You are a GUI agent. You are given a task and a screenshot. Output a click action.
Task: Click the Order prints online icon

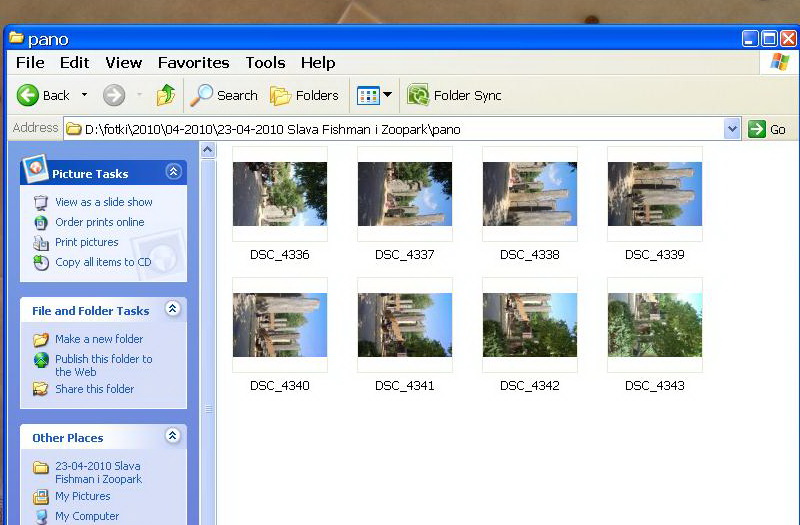click(41, 222)
